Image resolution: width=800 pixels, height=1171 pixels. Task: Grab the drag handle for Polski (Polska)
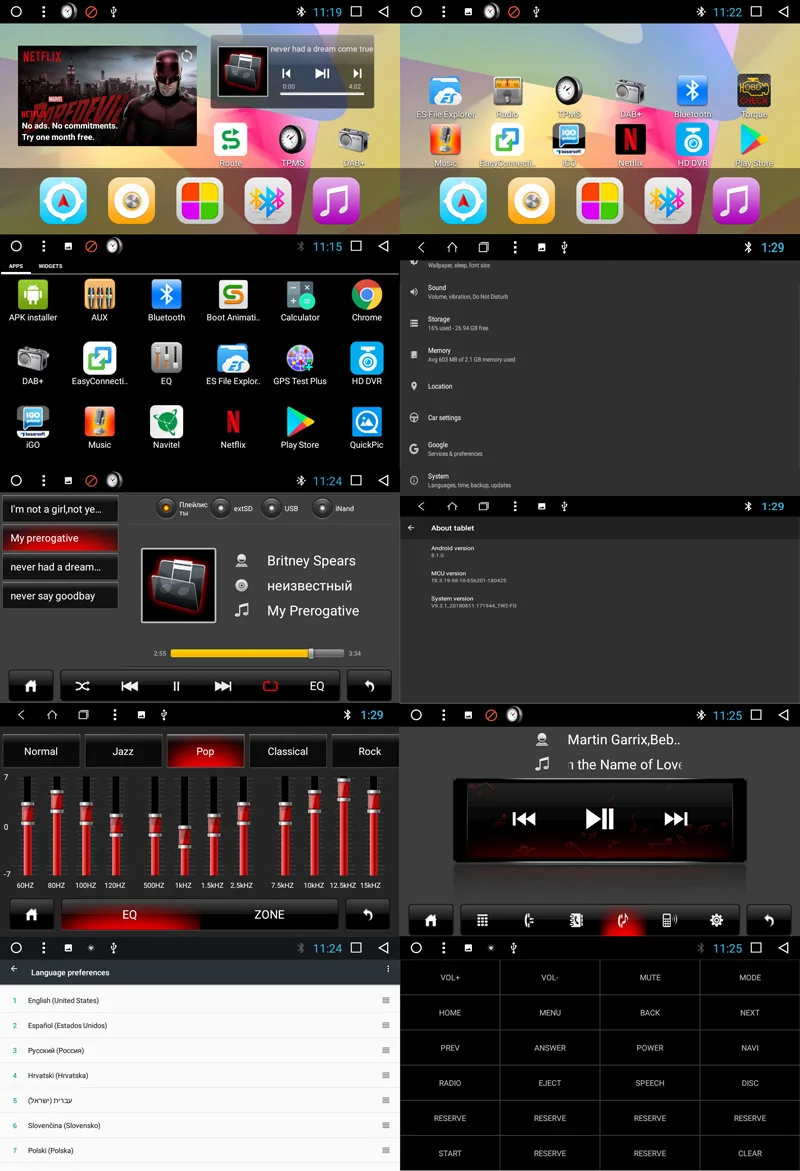click(x=385, y=1150)
